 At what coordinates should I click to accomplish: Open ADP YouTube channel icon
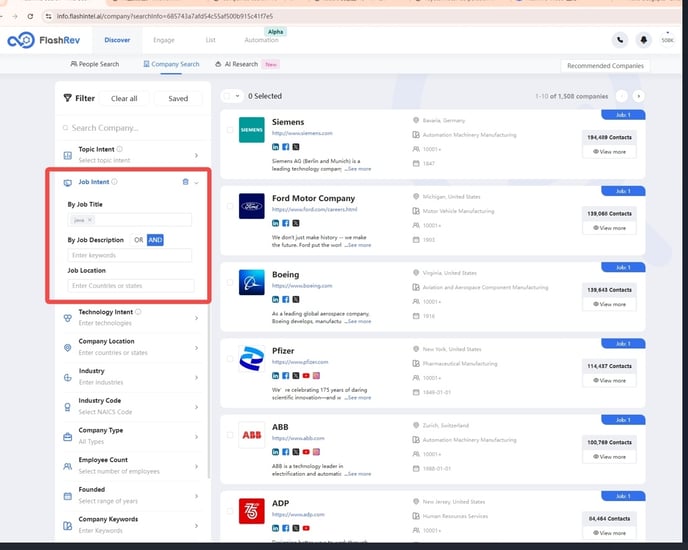tap(306, 528)
